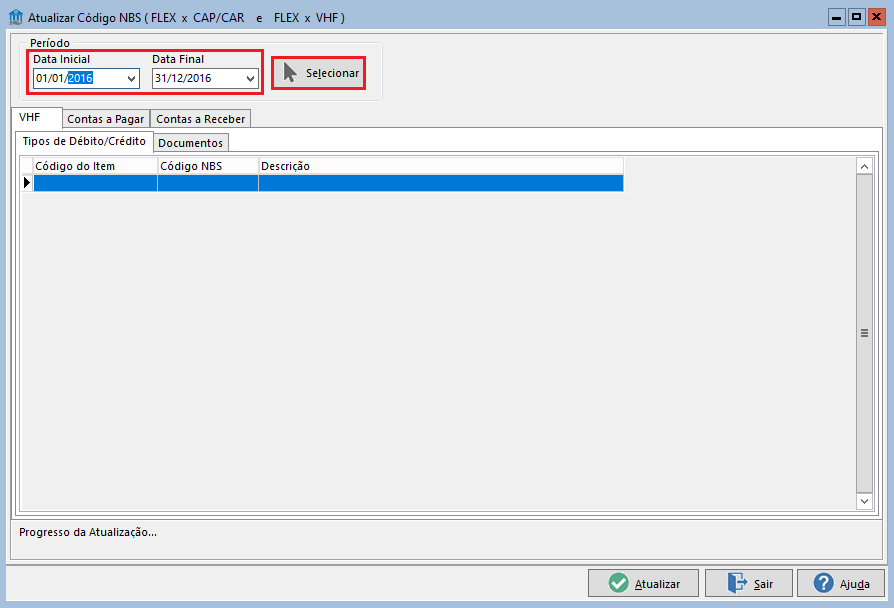Click the grid scrollbar down arrow
894x608 pixels.
864,501
